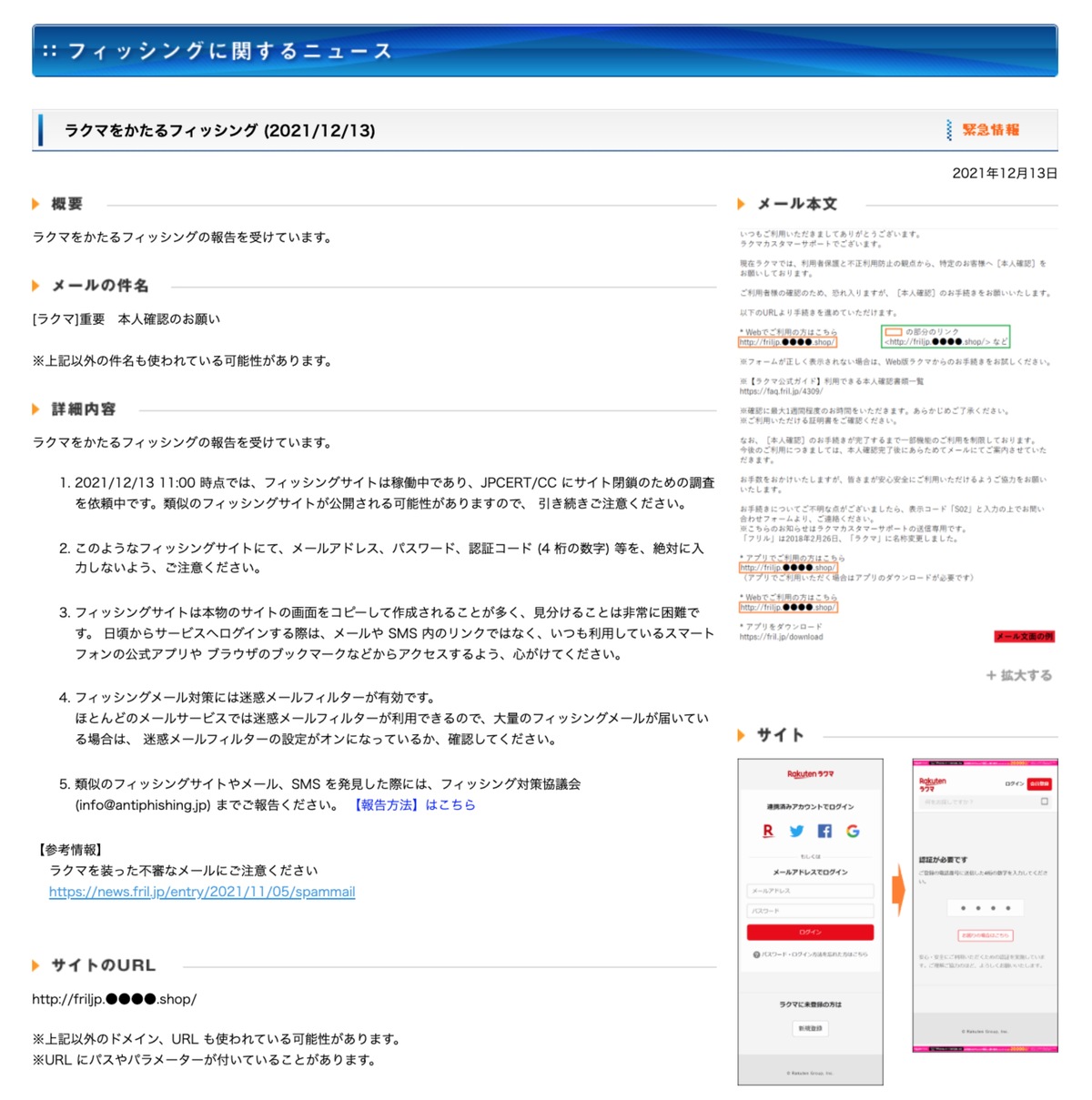Select the article title ラクマをかたるフィッシング (2021/12/13)

pyautogui.click(x=220, y=130)
